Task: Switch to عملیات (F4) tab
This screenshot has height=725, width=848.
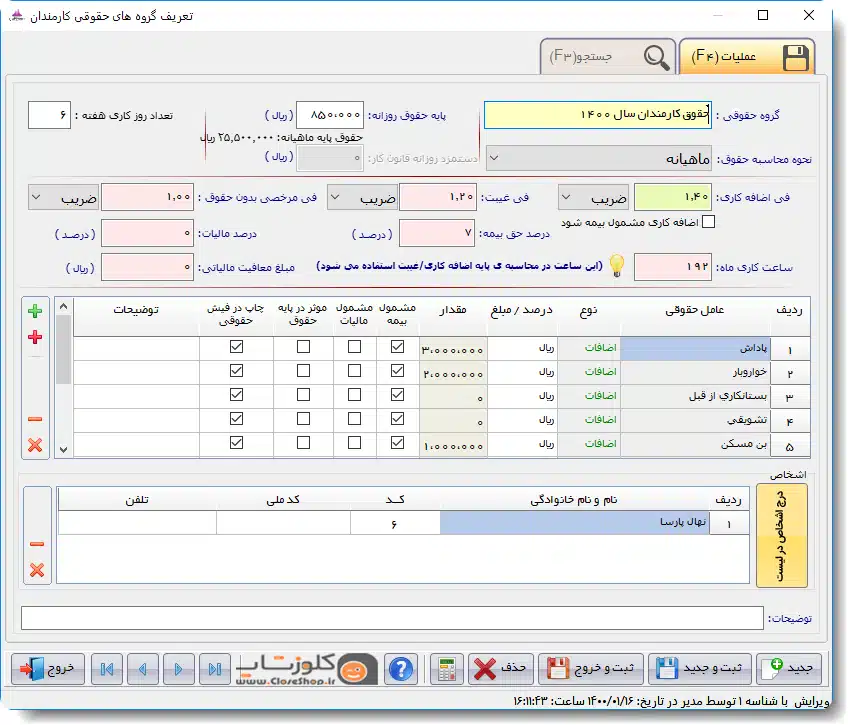Action: pyautogui.click(x=747, y=56)
